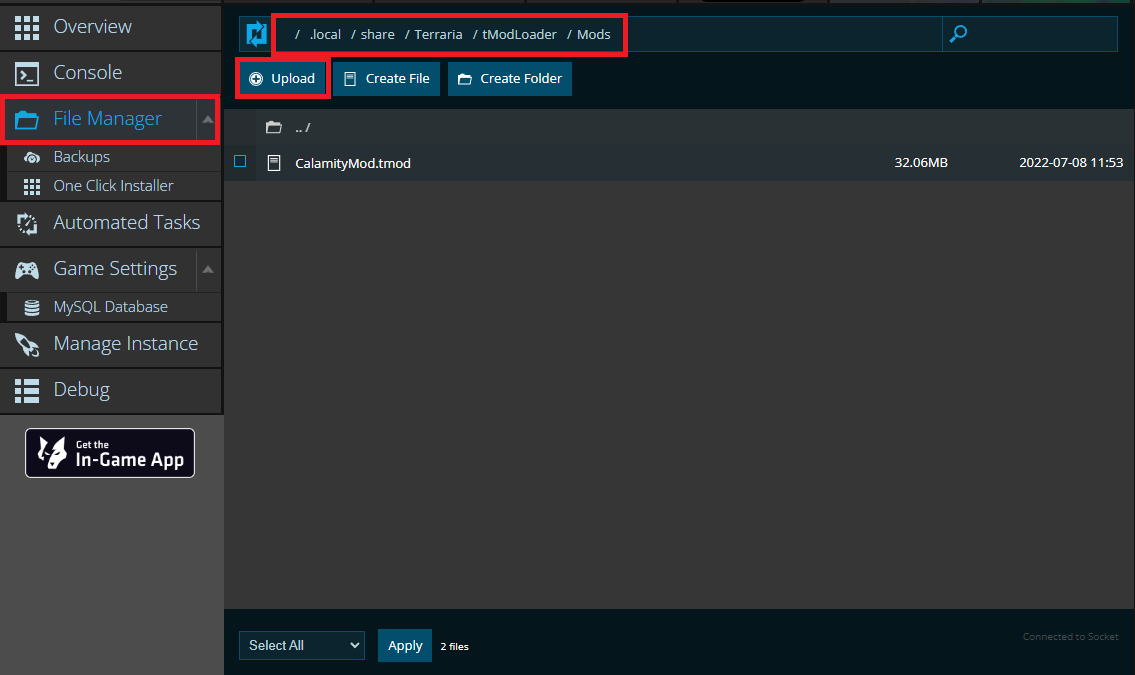Click the Manage Instance rocket icon
This screenshot has height=675, width=1135.
27,344
